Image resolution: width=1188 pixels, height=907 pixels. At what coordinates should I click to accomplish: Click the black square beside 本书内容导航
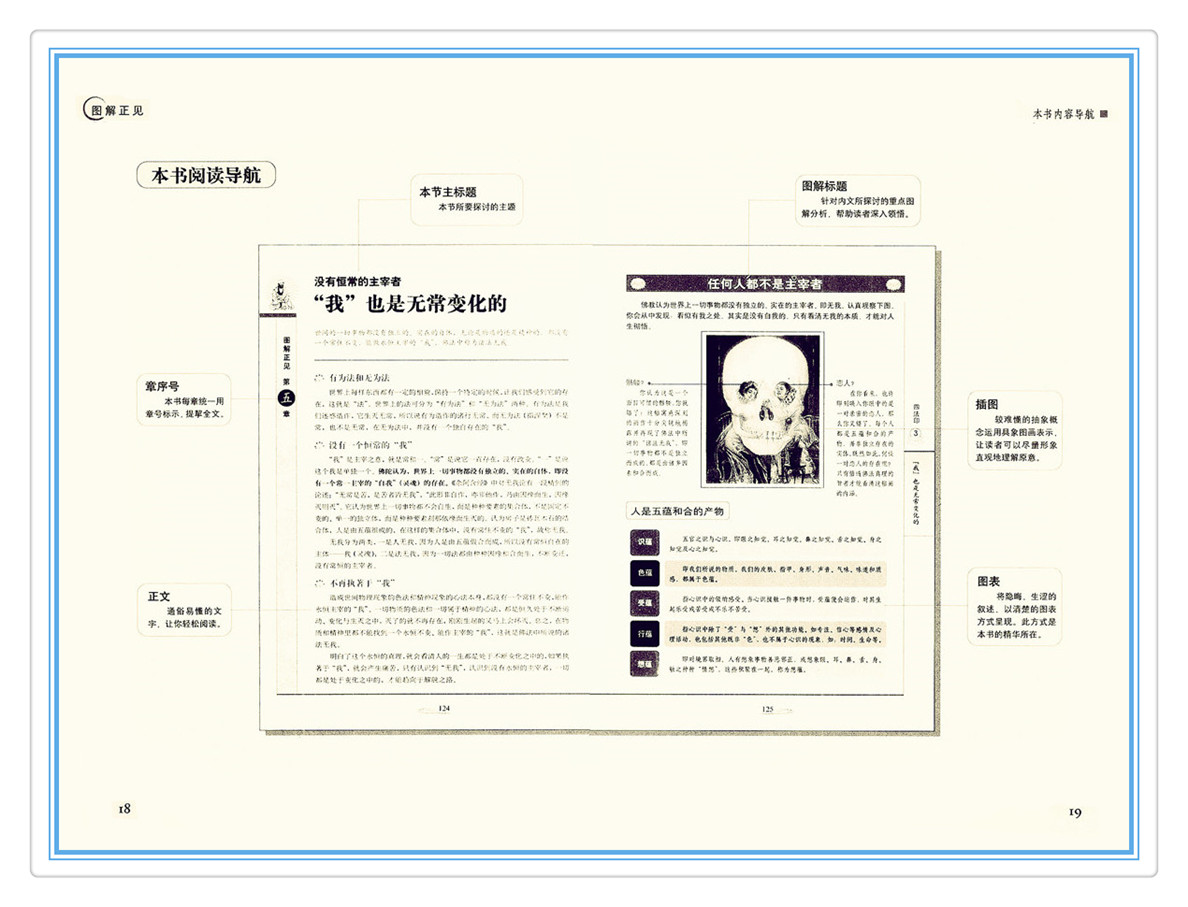tap(1104, 114)
